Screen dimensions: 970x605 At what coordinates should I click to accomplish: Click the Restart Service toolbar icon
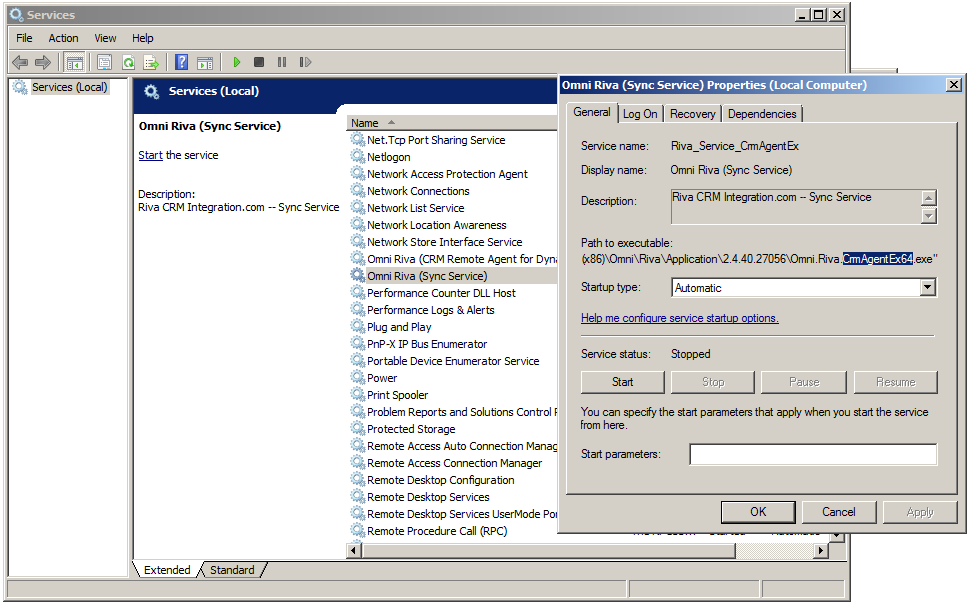[305, 62]
